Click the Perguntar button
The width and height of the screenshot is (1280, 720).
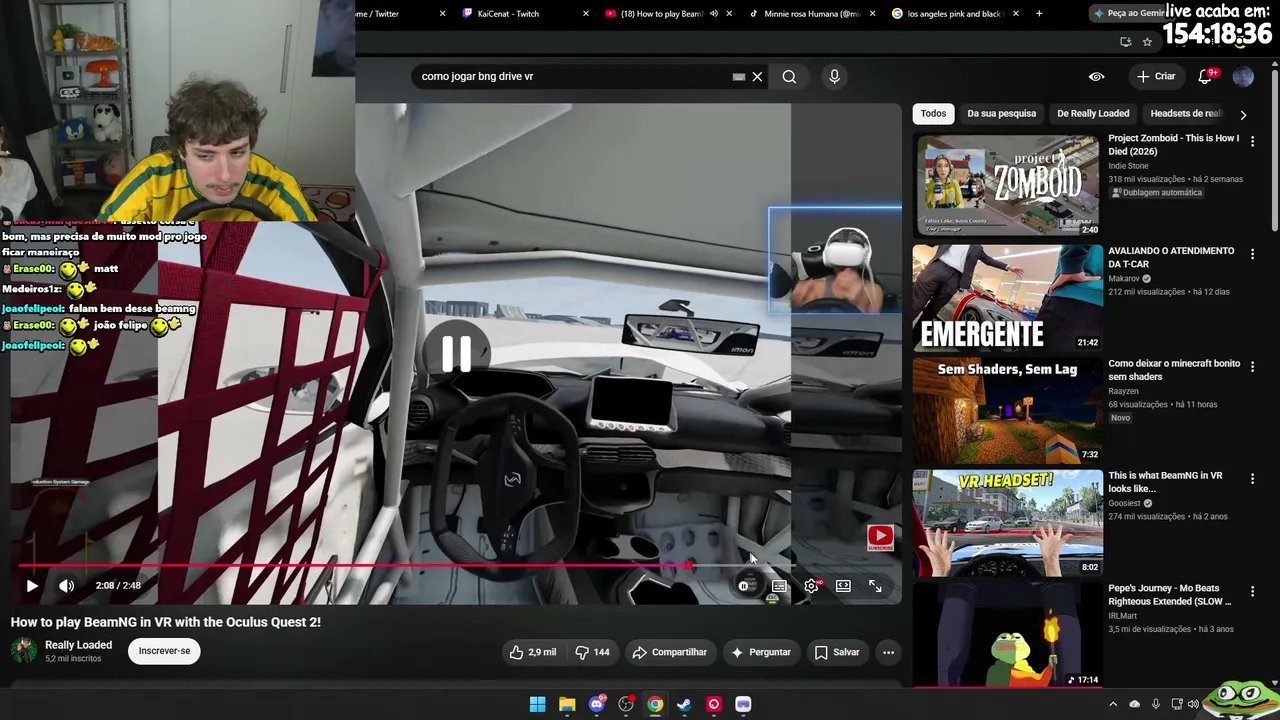click(x=760, y=652)
